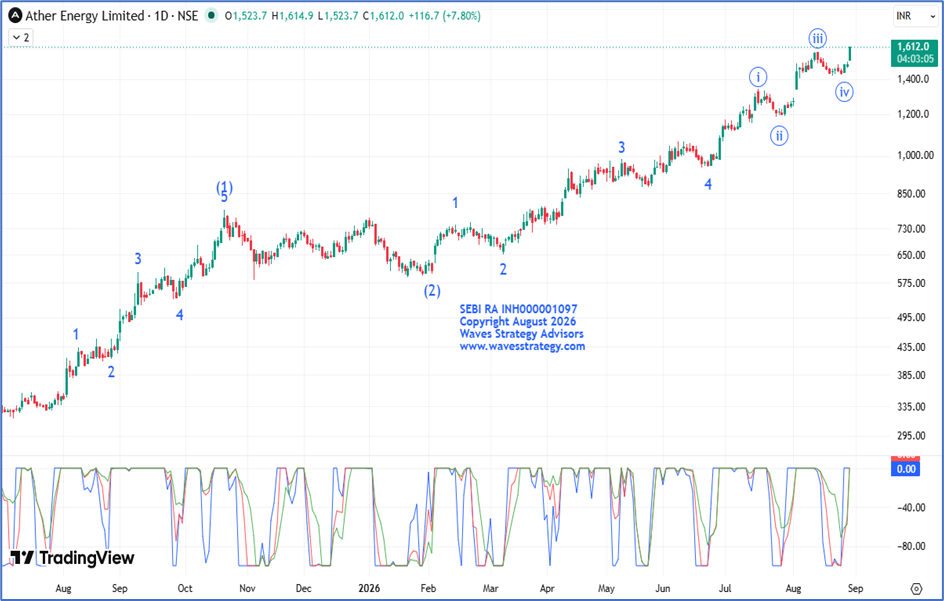Select the wave (2) label

(x=432, y=291)
